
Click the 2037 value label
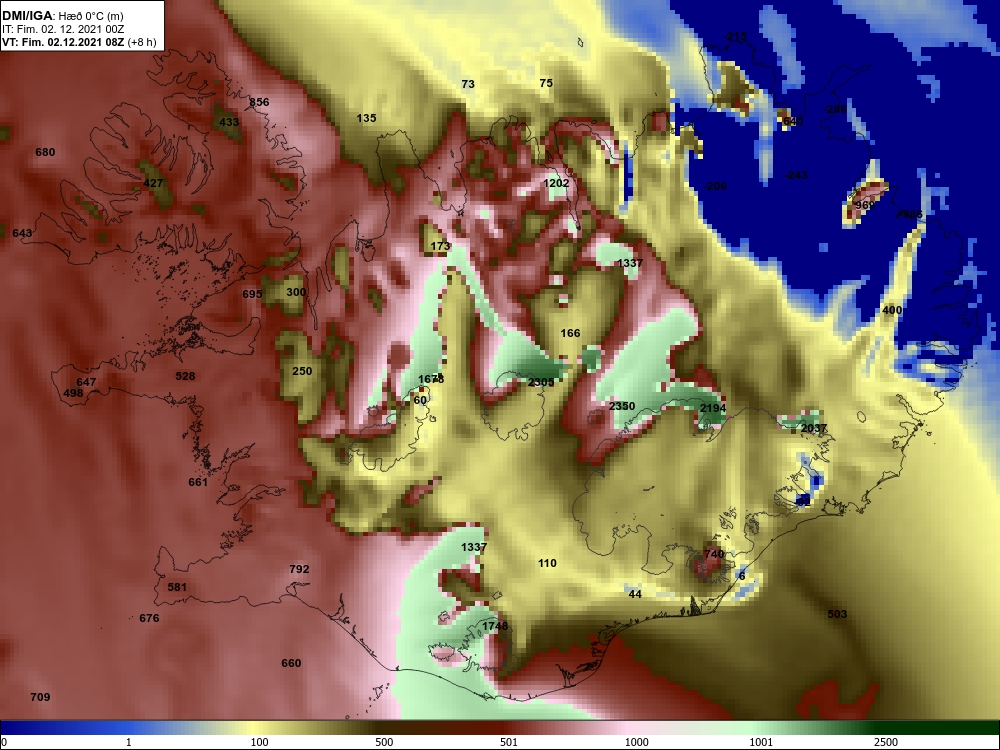(x=814, y=429)
